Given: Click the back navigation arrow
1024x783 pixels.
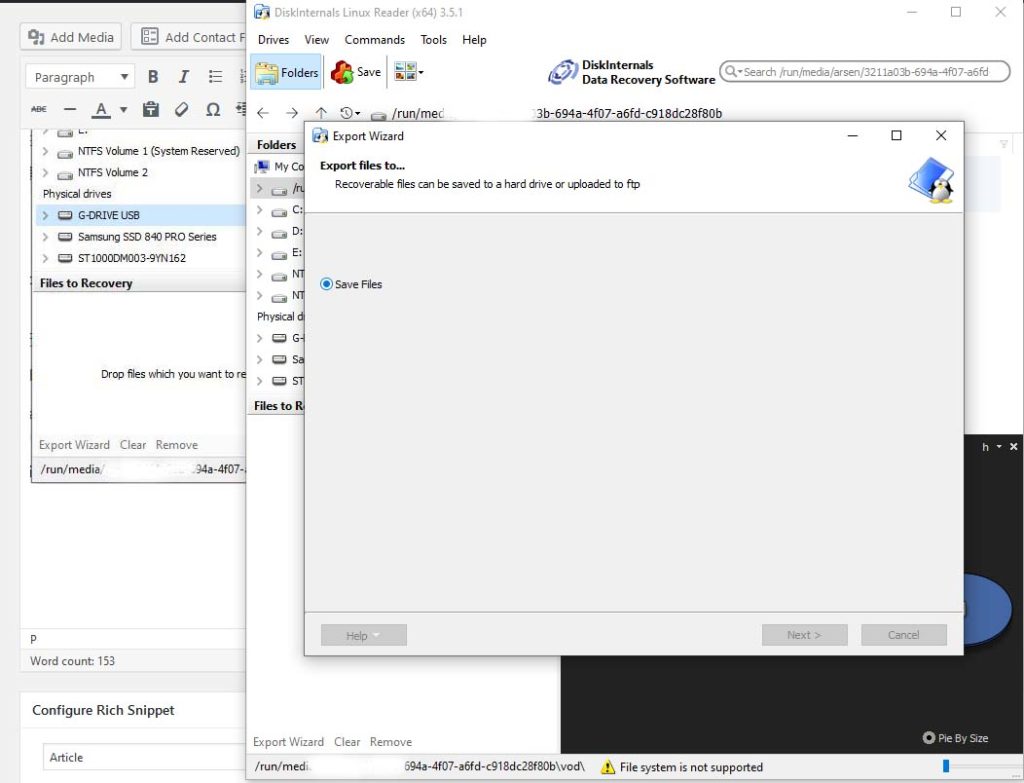Looking at the screenshot, I should coord(263,113).
